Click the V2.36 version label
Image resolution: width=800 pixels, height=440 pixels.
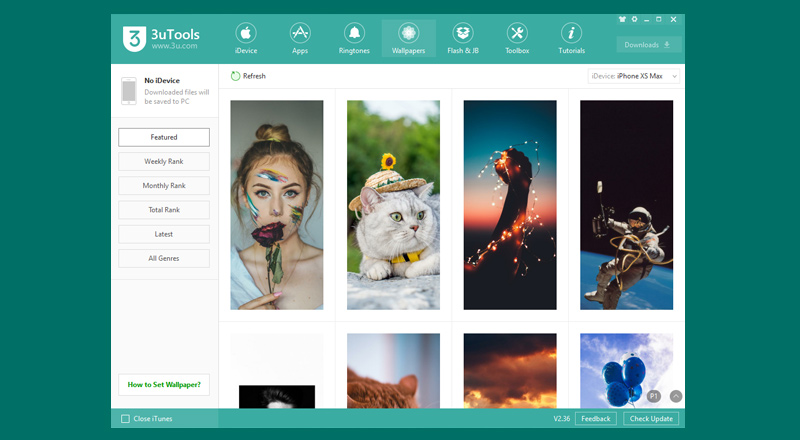[562, 419]
